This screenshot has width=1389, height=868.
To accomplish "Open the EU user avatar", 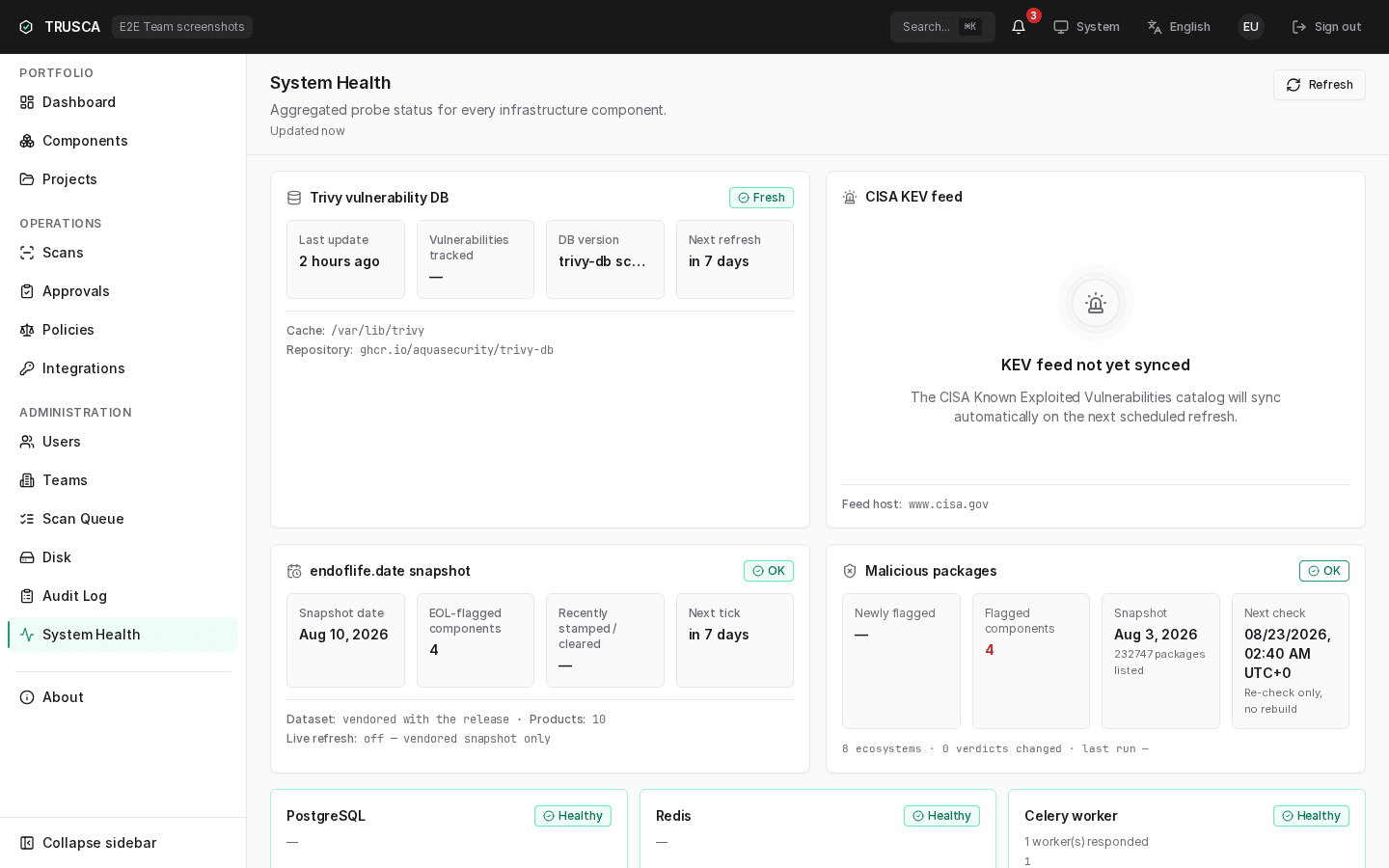I will [x=1251, y=27].
